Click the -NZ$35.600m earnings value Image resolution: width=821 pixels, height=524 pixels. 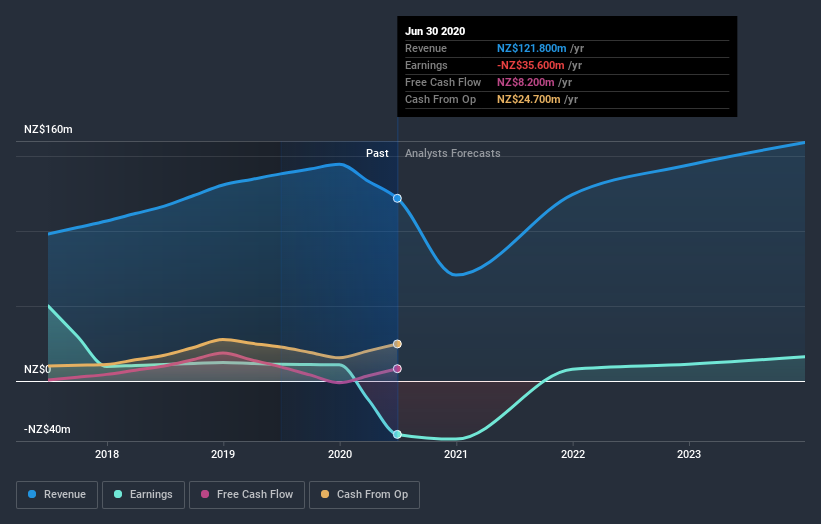click(530, 65)
